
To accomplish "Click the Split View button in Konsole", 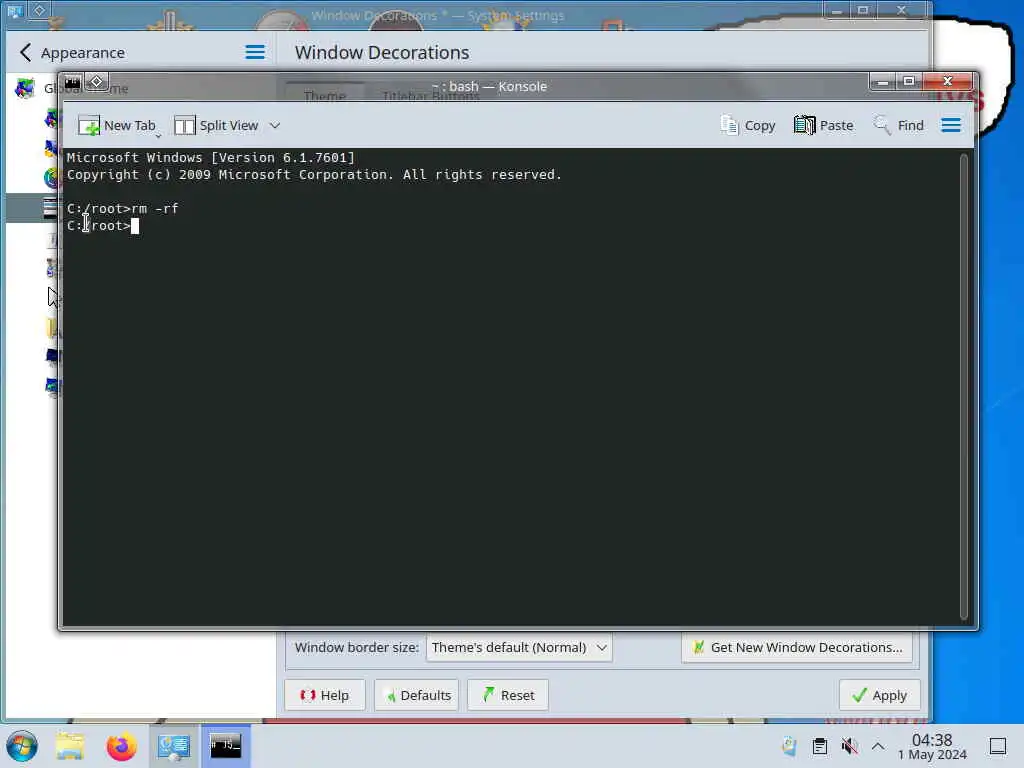I will [x=216, y=125].
